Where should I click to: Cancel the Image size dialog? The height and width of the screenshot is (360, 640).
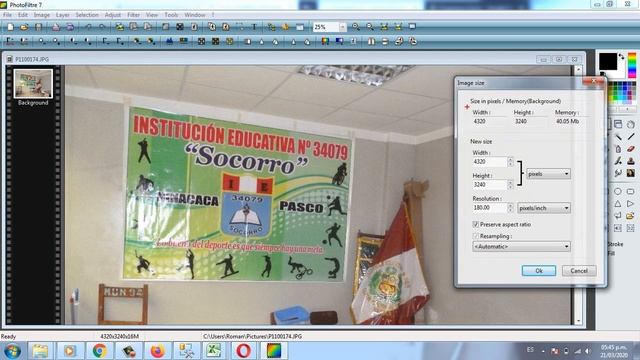[579, 271]
